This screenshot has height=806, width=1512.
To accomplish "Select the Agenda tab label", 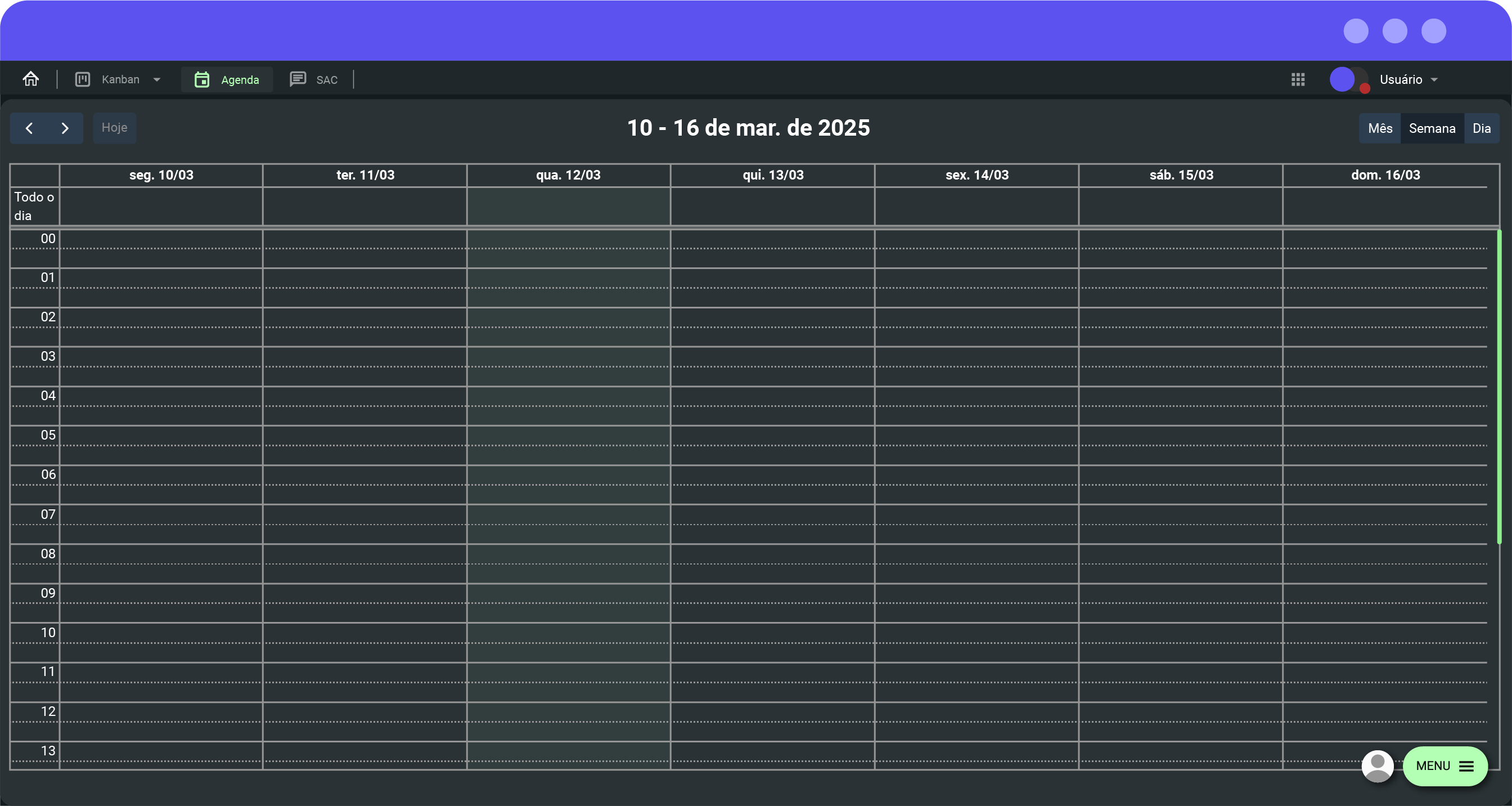I will [240, 80].
